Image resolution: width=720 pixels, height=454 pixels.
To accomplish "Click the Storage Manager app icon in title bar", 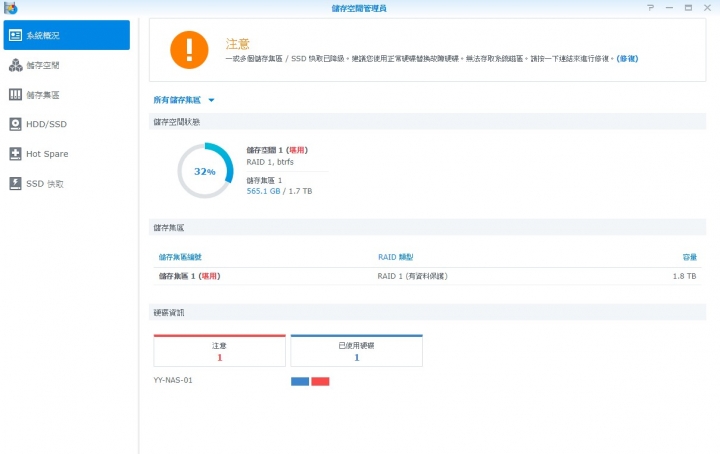I will pos(10,8).
